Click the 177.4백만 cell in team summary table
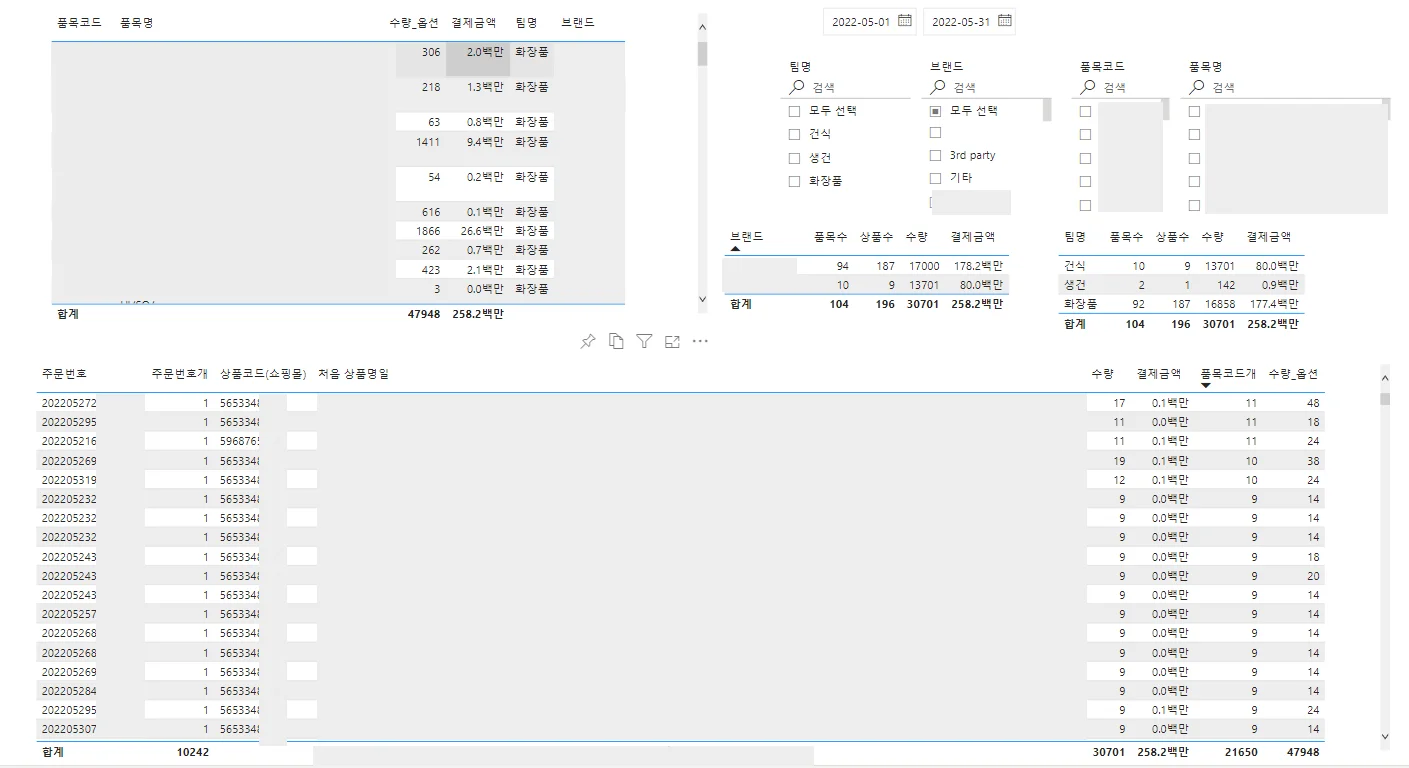 pos(1272,304)
